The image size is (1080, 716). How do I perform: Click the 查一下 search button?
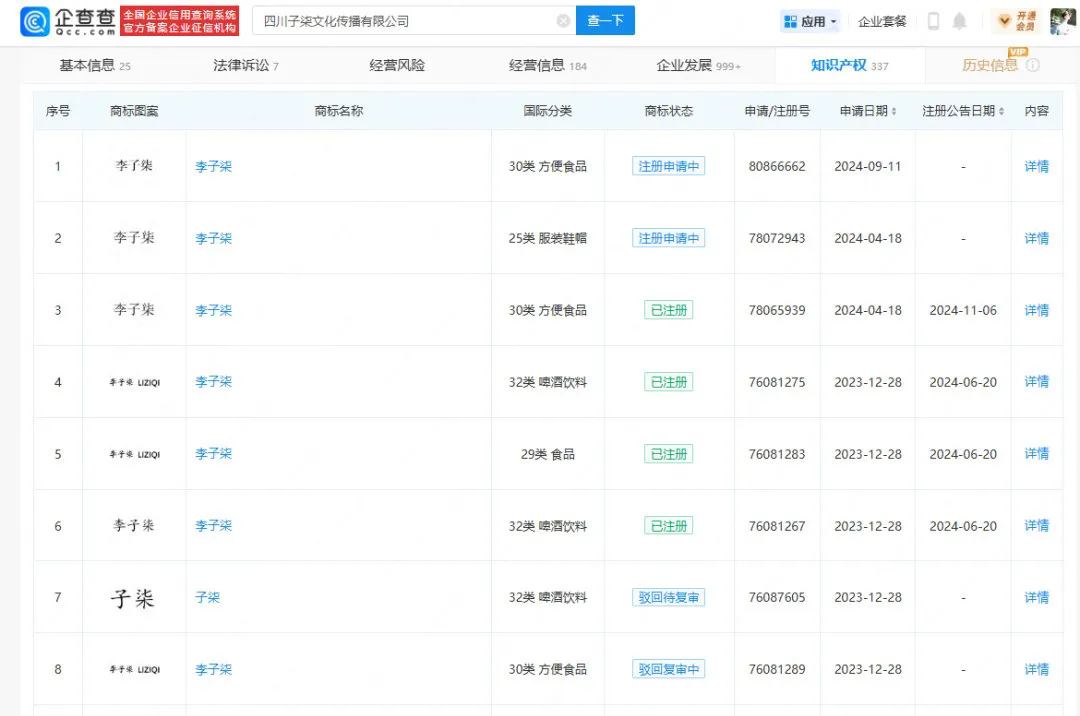(605, 21)
